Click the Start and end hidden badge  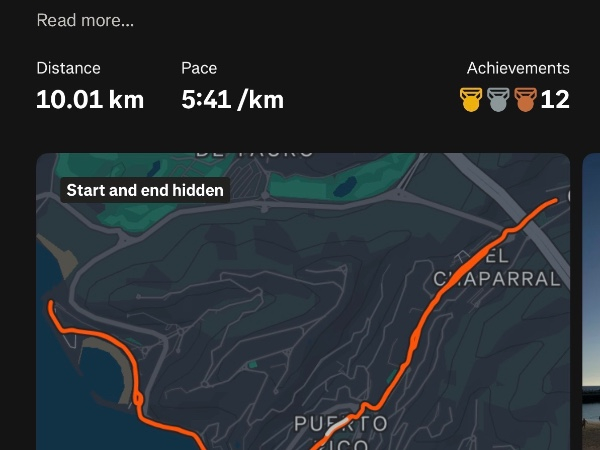(x=145, y=190)
